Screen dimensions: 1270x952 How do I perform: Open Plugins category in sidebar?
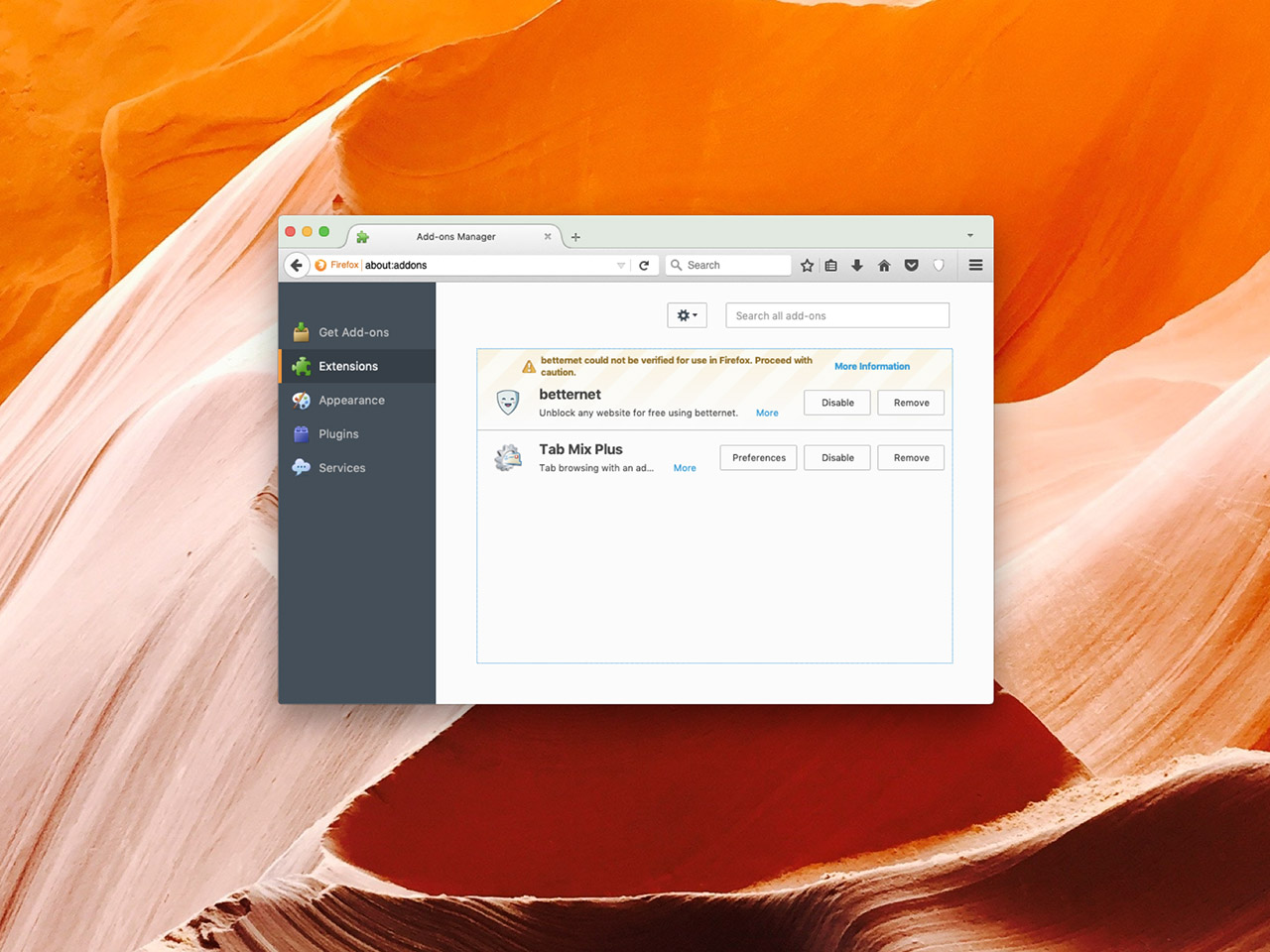point(357,433)
